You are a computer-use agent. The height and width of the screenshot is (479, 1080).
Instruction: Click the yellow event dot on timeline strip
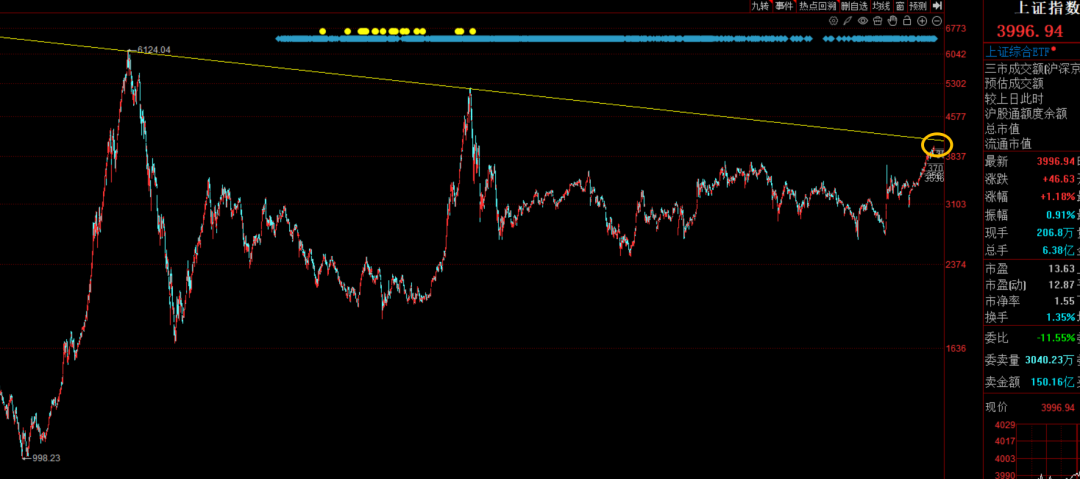pos(322,31)
